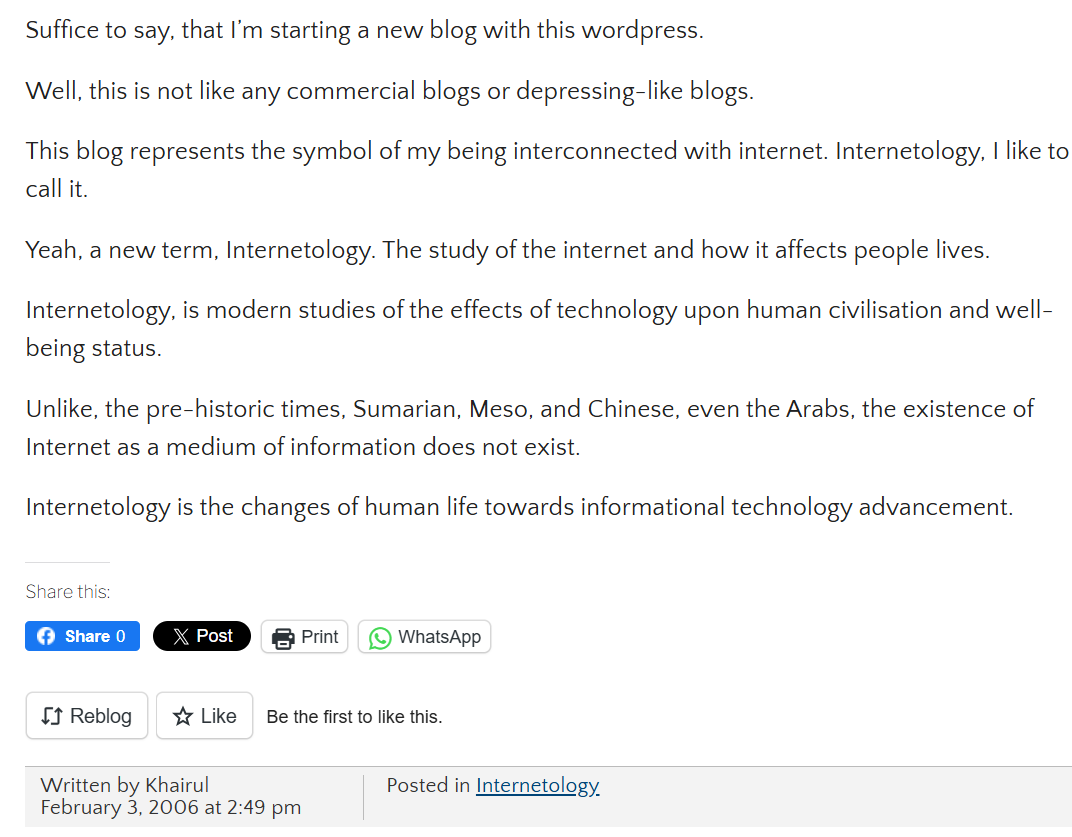Click the Facebook share count number

coord(121,637)
